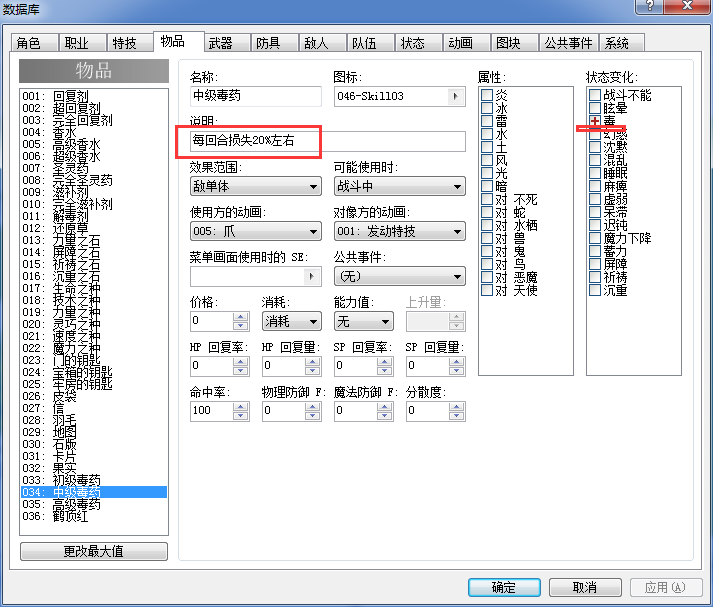Select item 031: 卡片 in list
Screen dimensions: 713x607
point(94,456)
